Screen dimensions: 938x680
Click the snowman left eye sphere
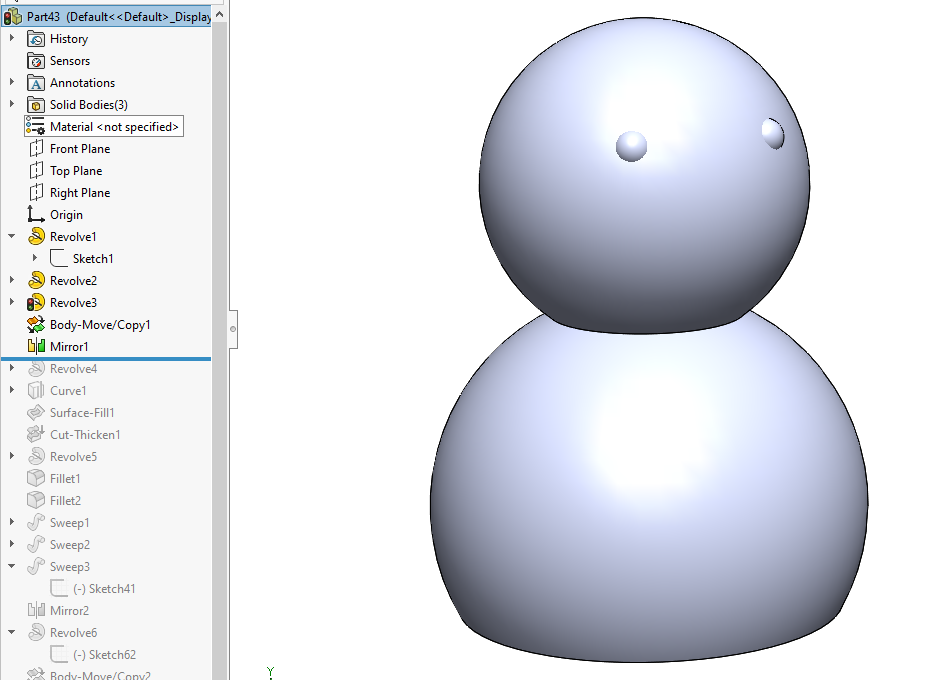pyautogui.click(x=632, y=147)
